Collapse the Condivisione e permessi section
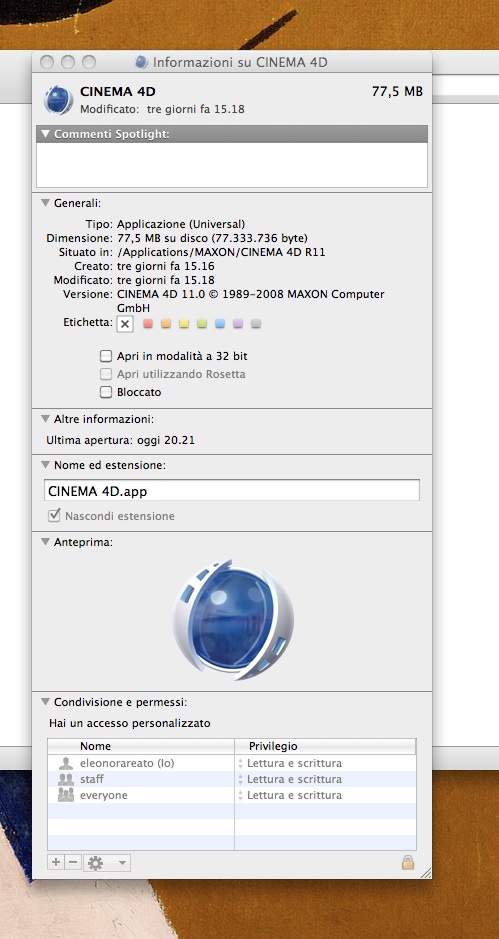The image size is (499, 939). click(46, 701)
